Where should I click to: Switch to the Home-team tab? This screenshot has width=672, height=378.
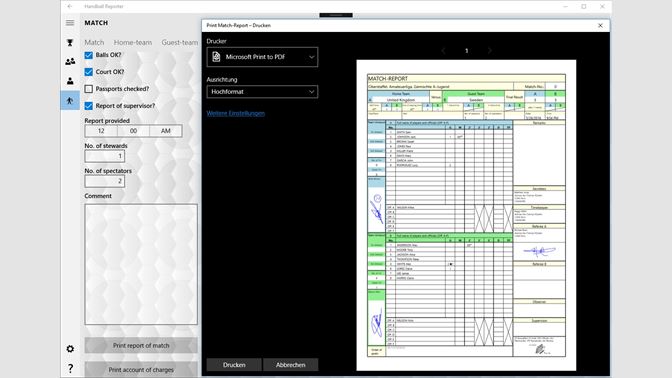tap(133, 42)
